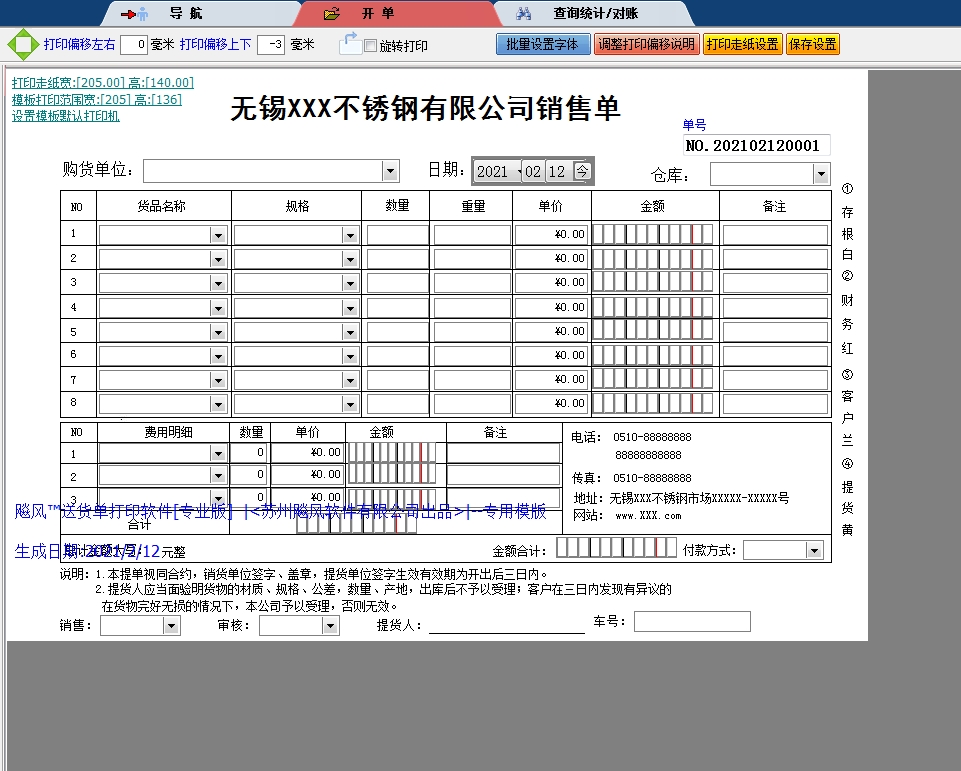Click the rotate print arrow icon
961x771 pixels.
coord(349,43)
